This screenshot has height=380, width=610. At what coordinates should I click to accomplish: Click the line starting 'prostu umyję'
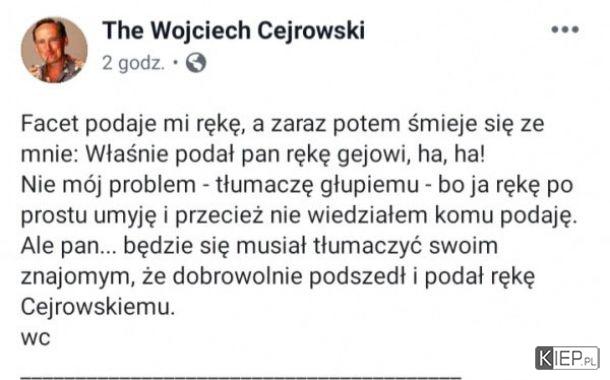[299, 216]
